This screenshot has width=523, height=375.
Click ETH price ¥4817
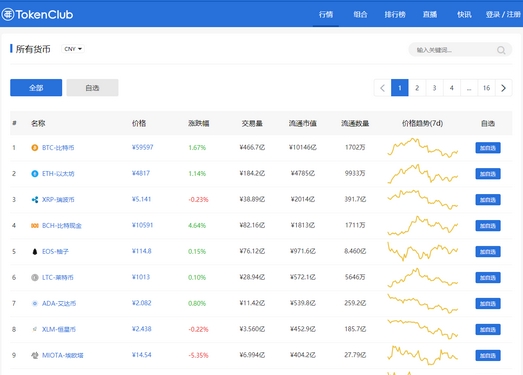(141, 173)
